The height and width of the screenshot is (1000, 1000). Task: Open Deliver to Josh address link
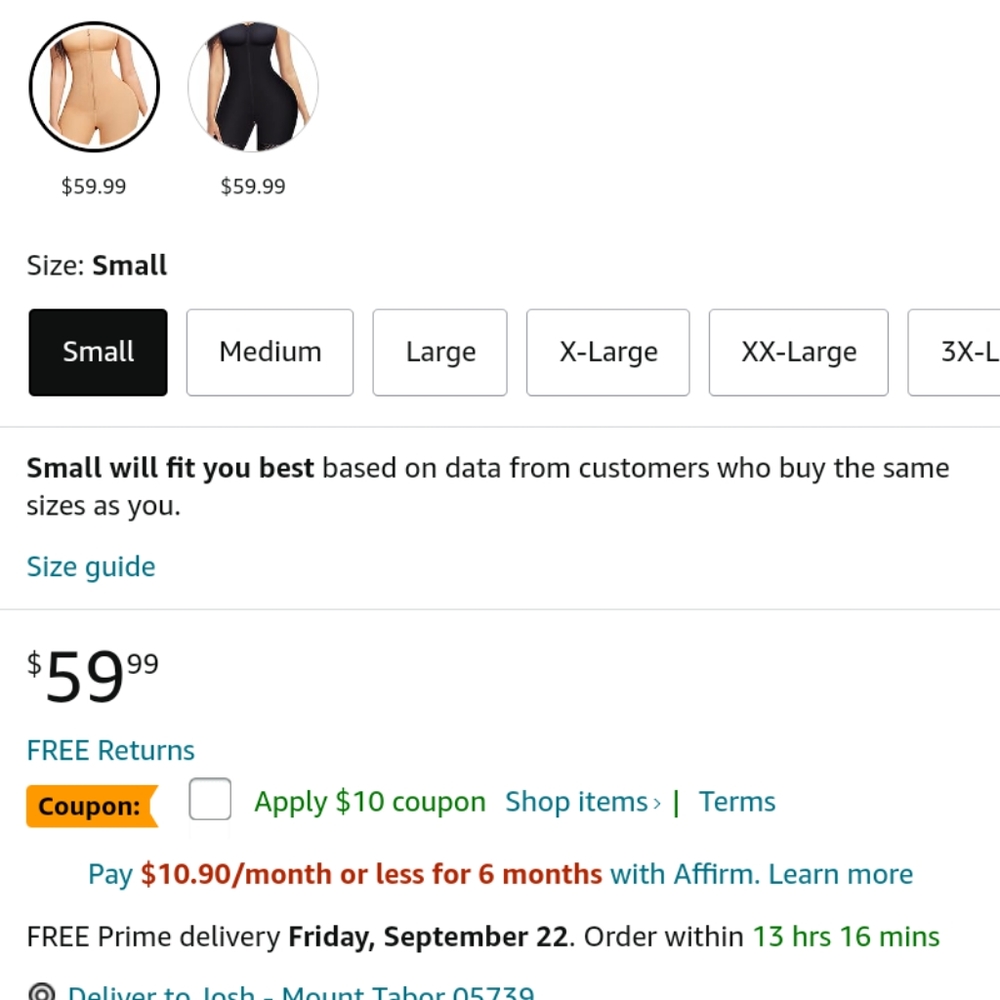click(x=301, y=992)
